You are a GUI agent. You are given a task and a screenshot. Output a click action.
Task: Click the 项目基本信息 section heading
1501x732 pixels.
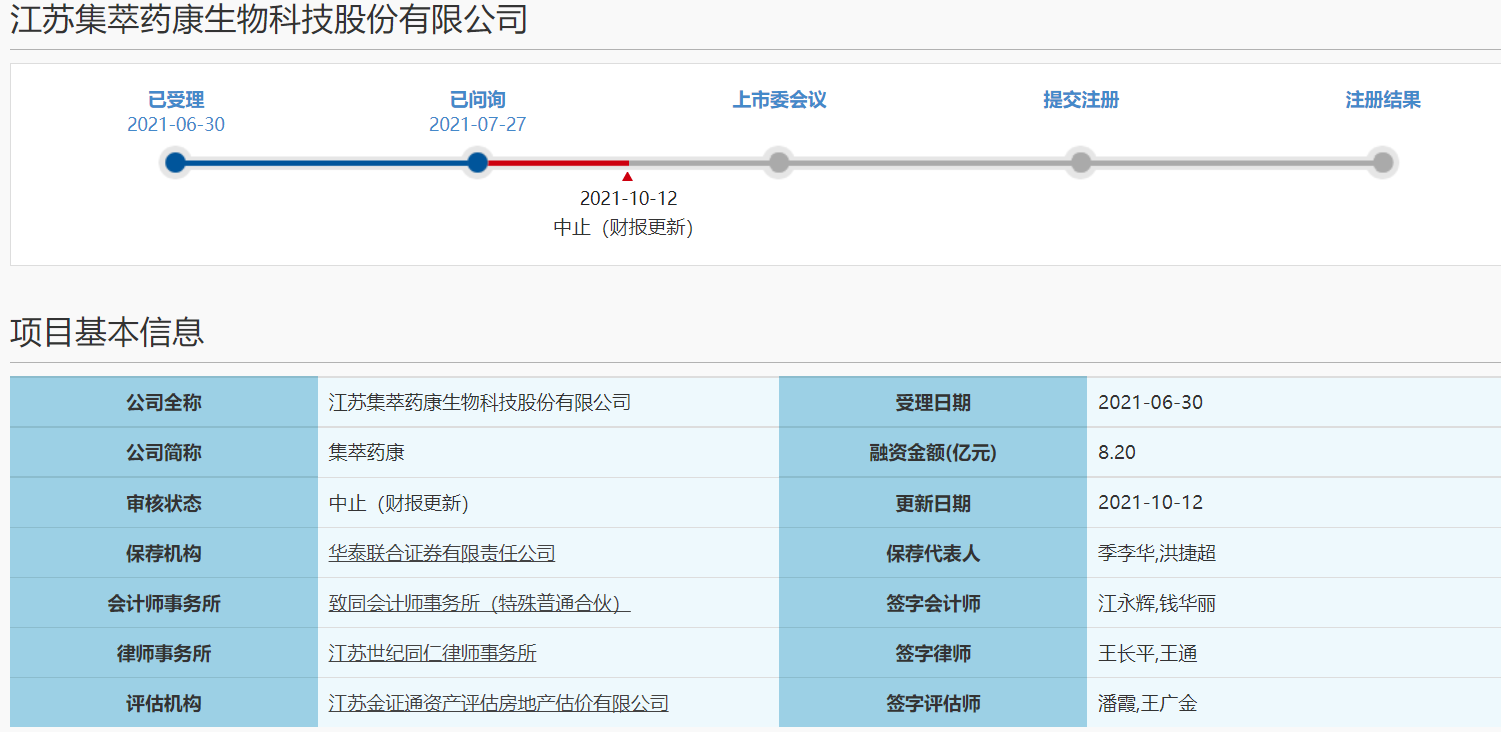coord(107,332)
